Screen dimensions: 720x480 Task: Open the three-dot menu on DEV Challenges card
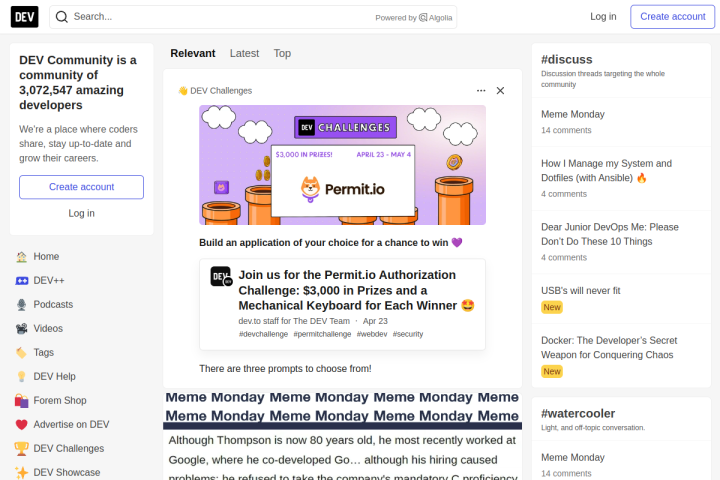coord(481,90)
